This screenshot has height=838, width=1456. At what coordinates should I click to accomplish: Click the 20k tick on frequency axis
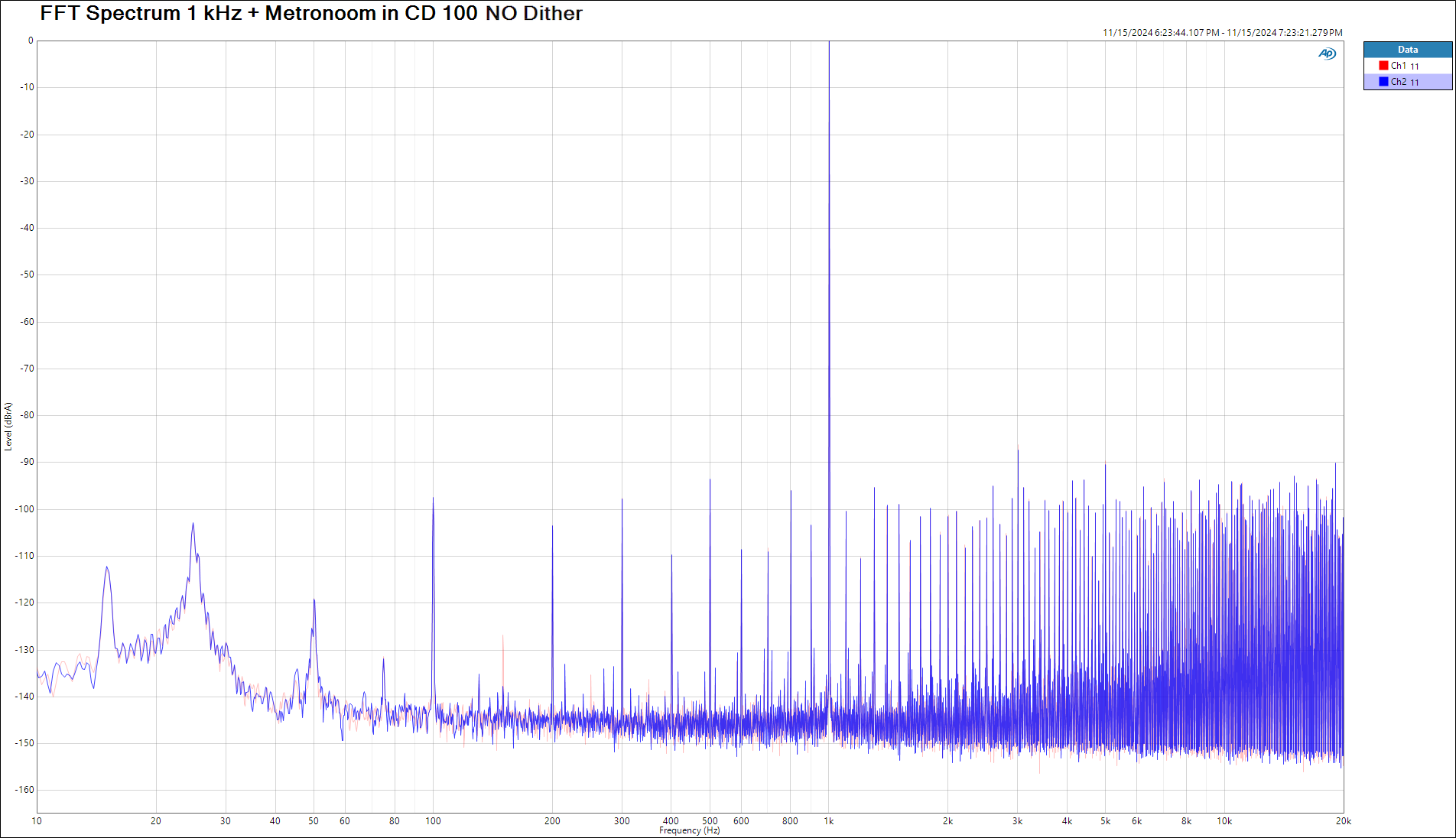point(1343,821)
